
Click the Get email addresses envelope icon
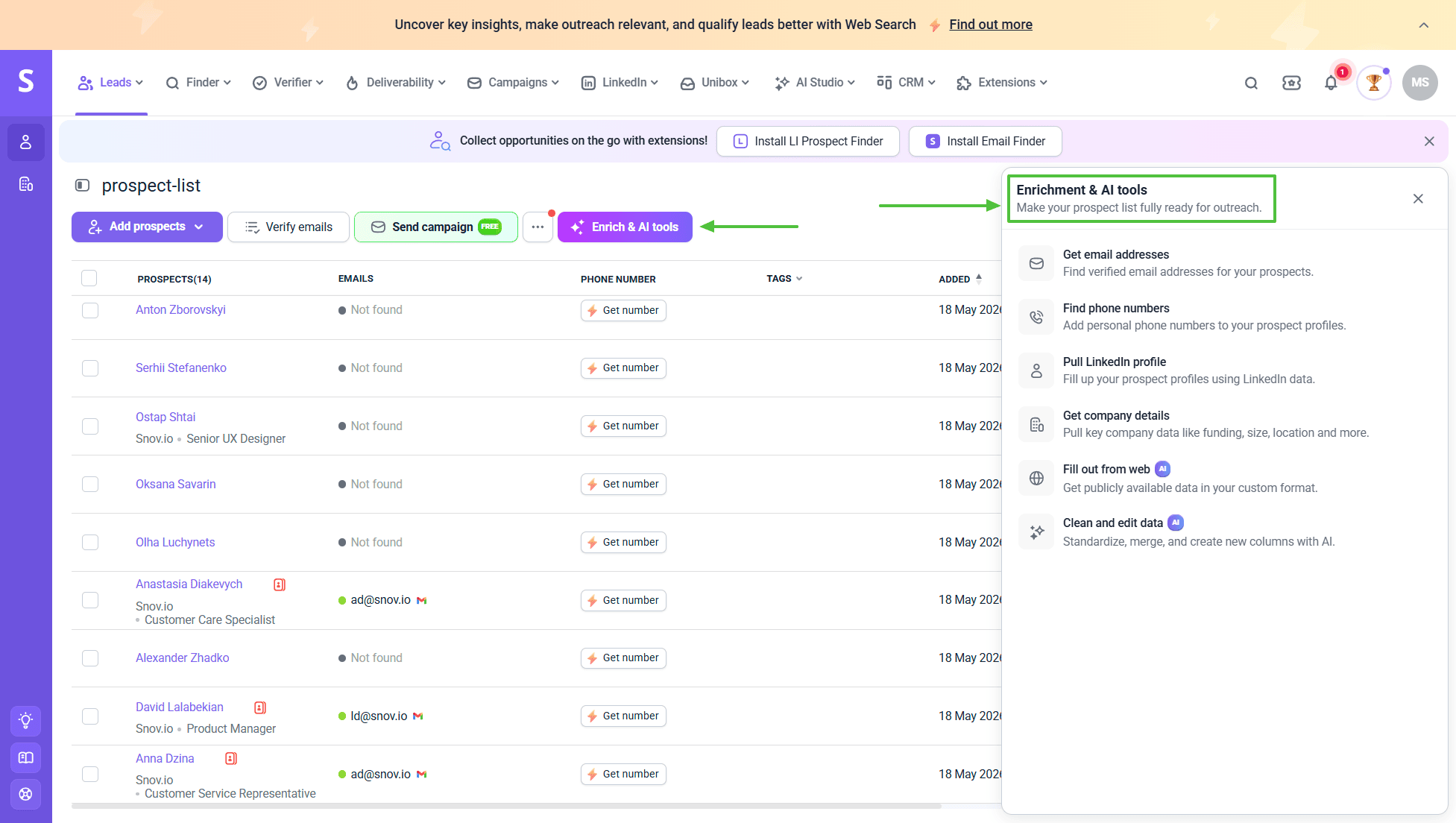(1036, 263)
